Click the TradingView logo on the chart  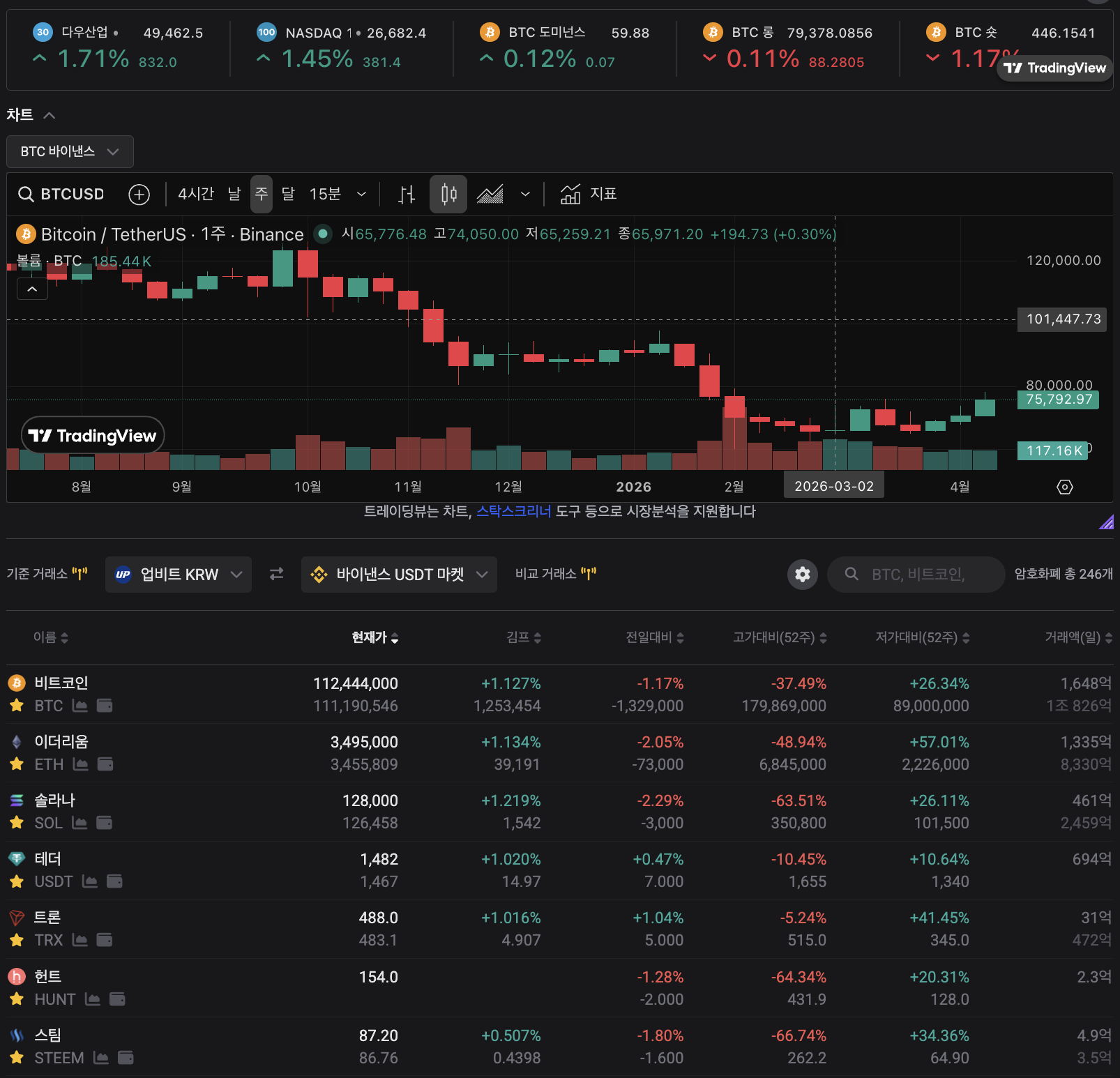(x=93, y=436)
